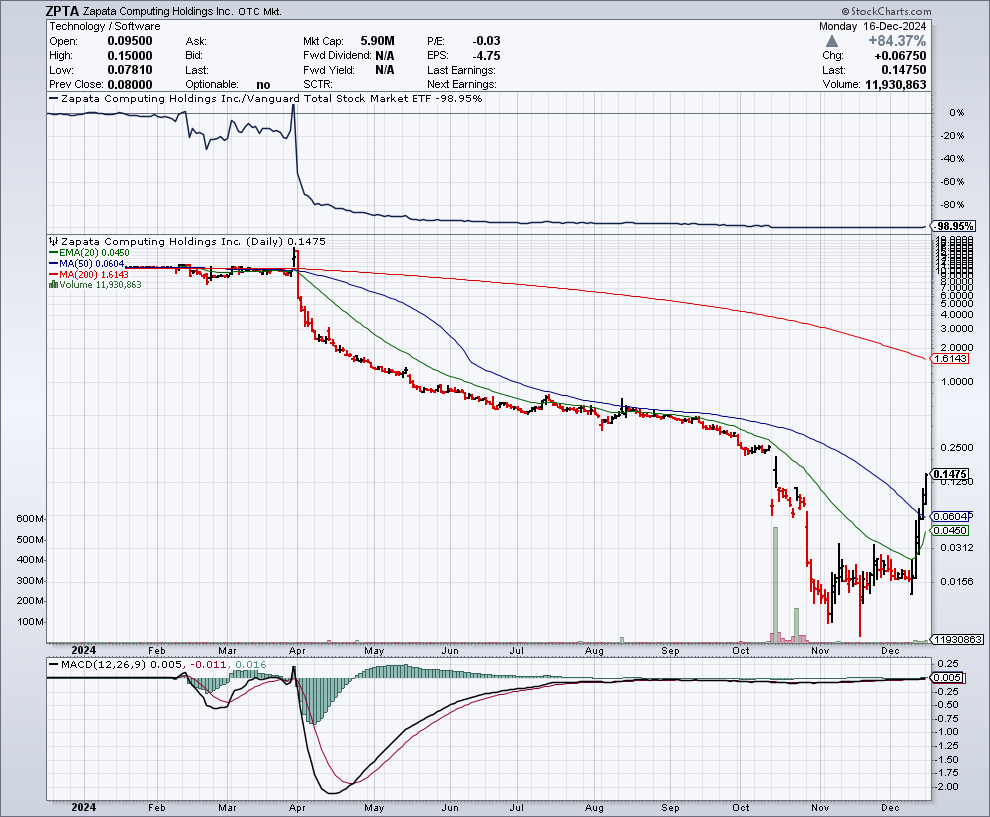The height and width of the screenshot is (817, 990).
Task: Click the 1.6143 MA(200) price axis tag
Action: point(950,359)
